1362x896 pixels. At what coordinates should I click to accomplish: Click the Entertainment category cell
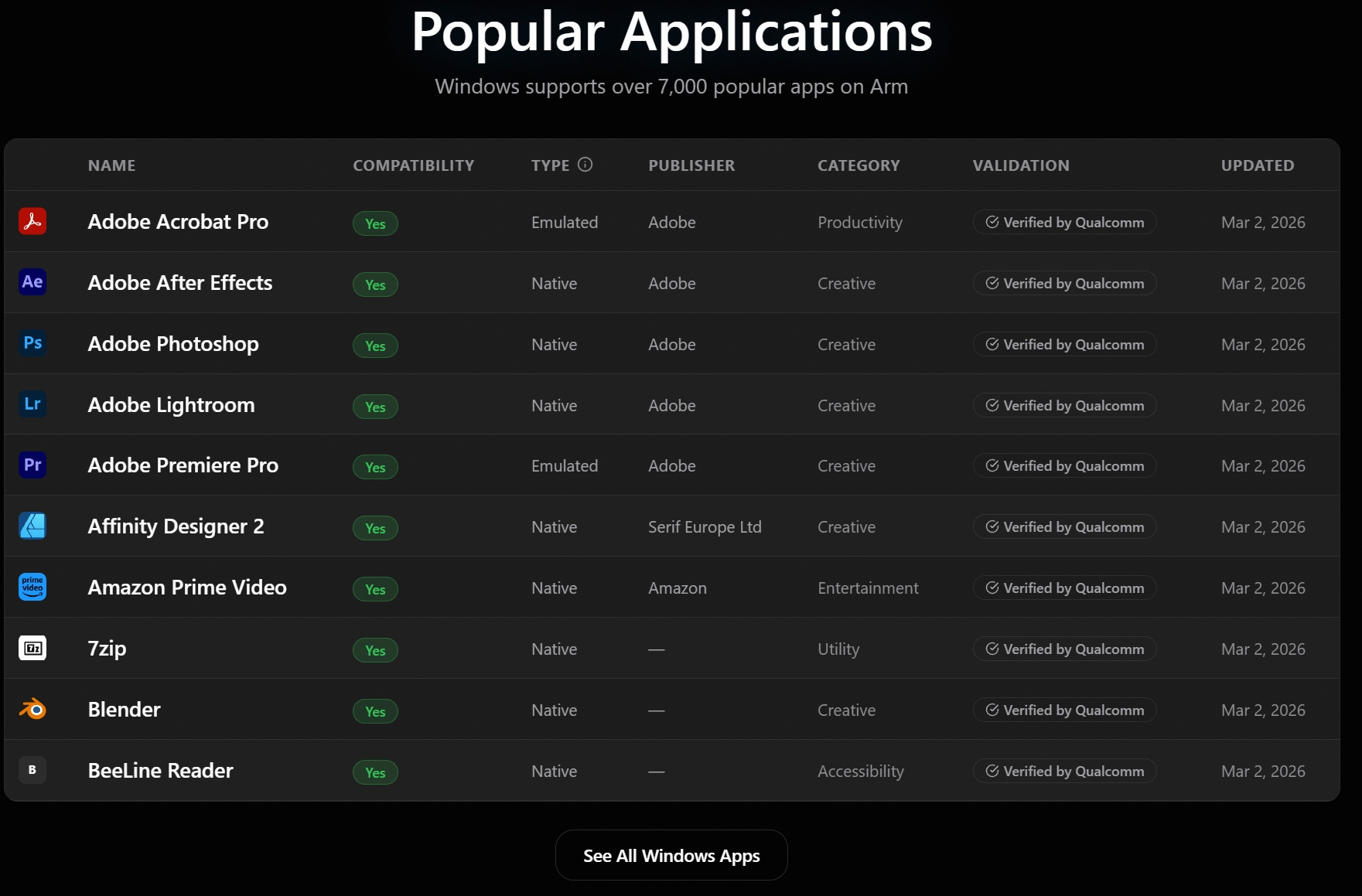(869, 588)
